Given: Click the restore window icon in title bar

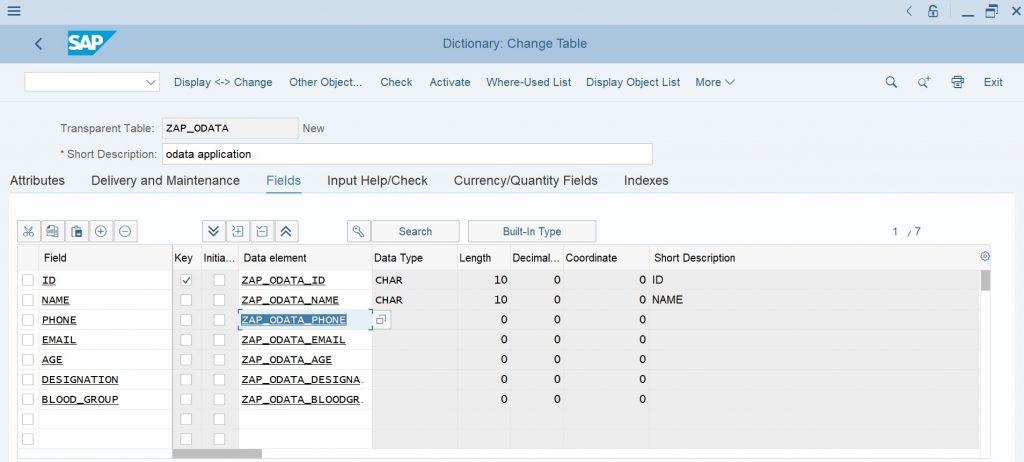Looking at the screenshot, I should coord(992,11).
